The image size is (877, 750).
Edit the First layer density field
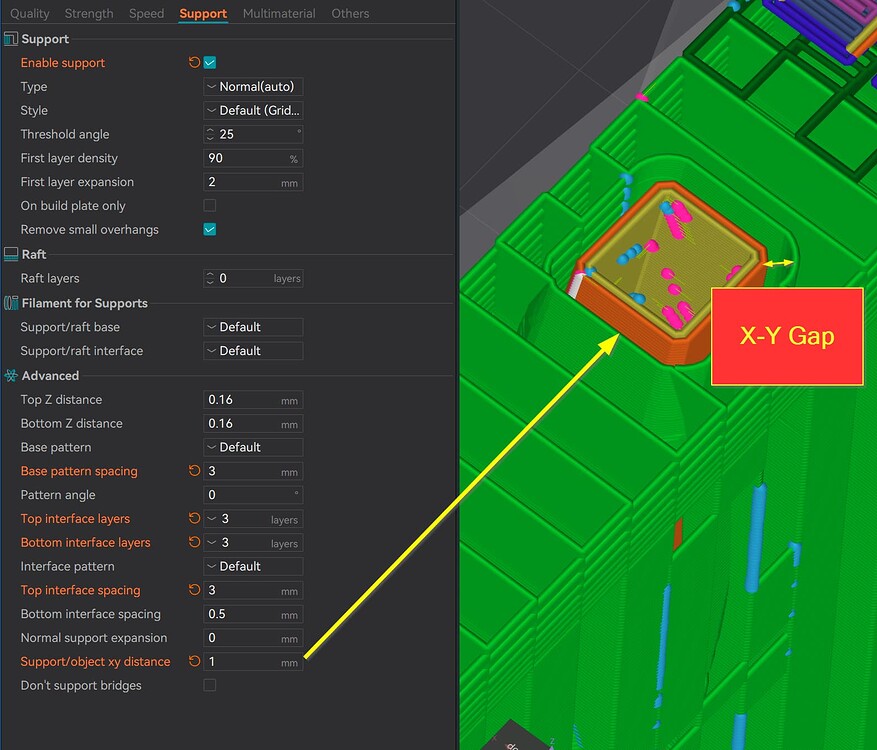253,158
